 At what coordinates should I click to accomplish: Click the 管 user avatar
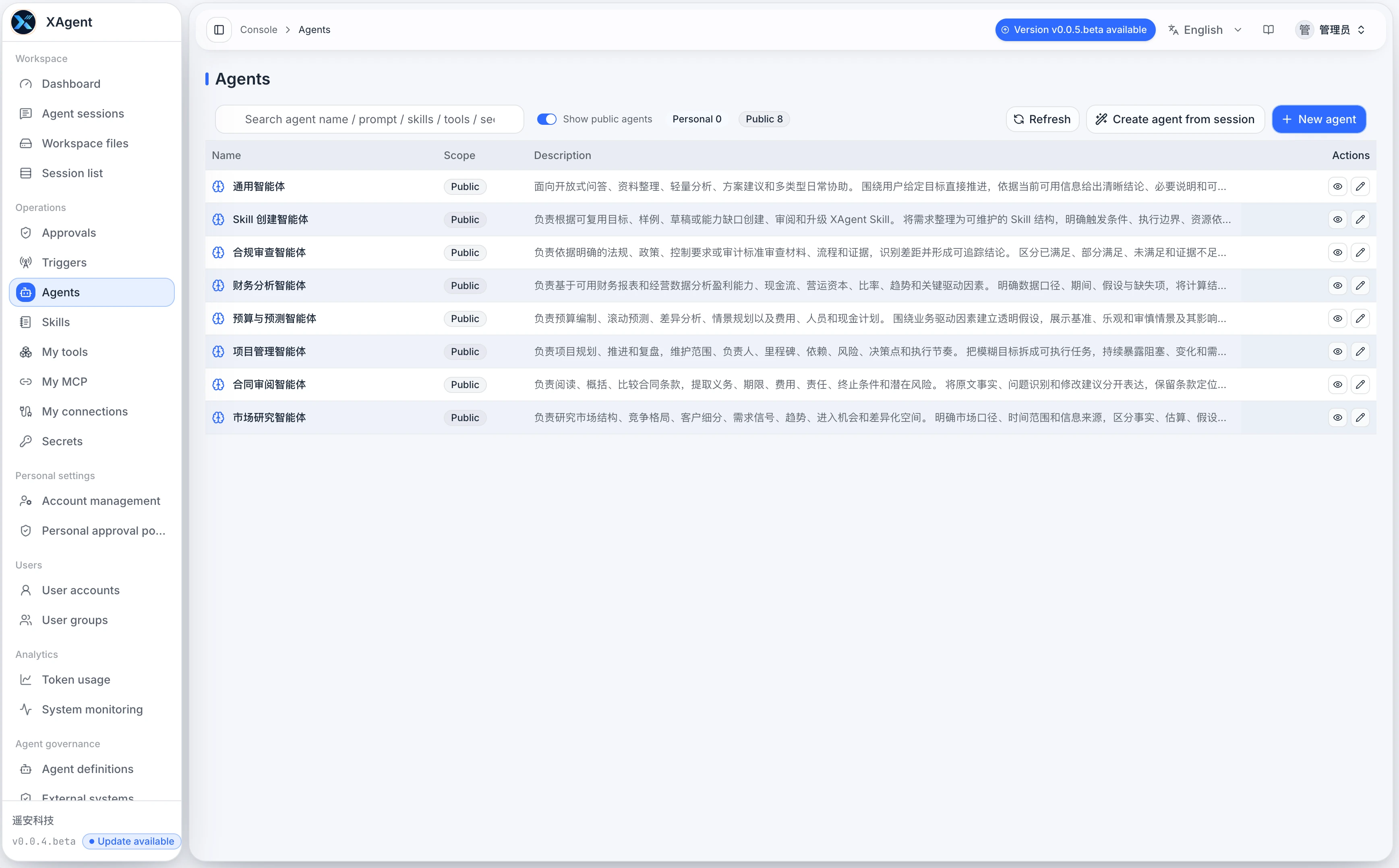(1304, 30)
